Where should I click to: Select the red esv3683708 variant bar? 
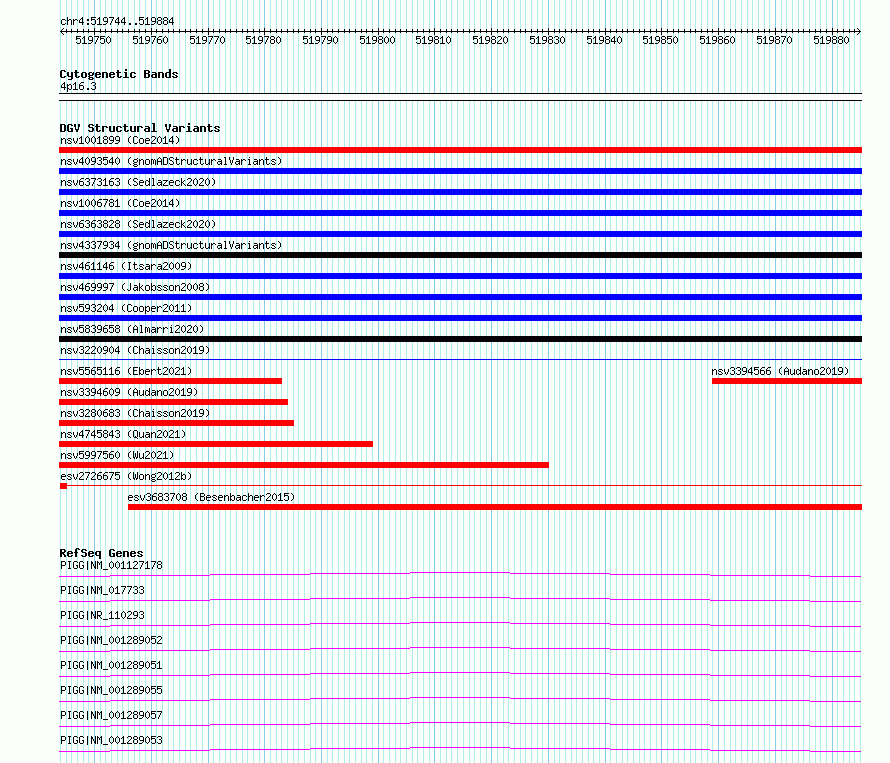pos(495,507)
